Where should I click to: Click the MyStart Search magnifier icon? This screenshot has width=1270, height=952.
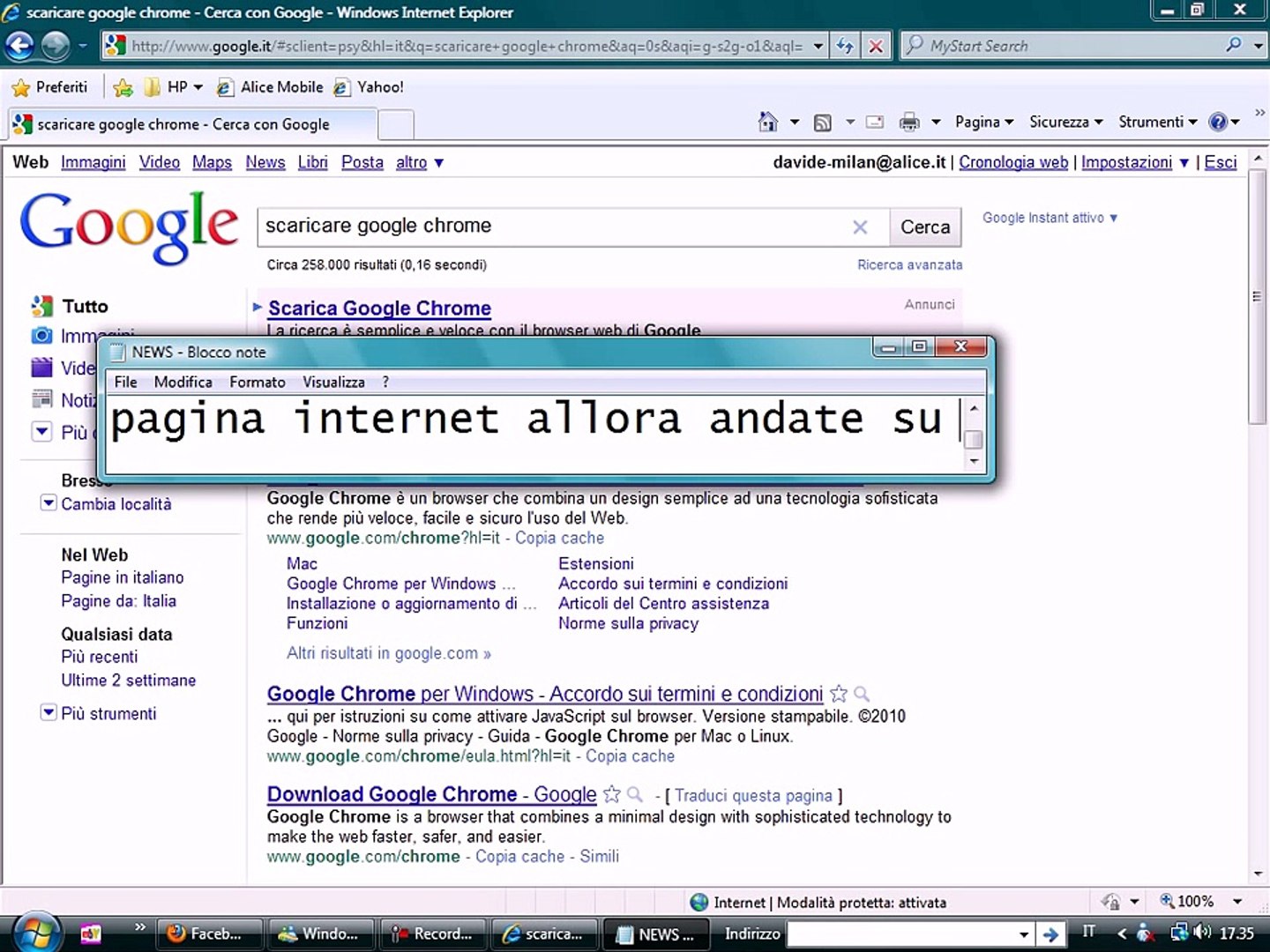coord(1234,45)
